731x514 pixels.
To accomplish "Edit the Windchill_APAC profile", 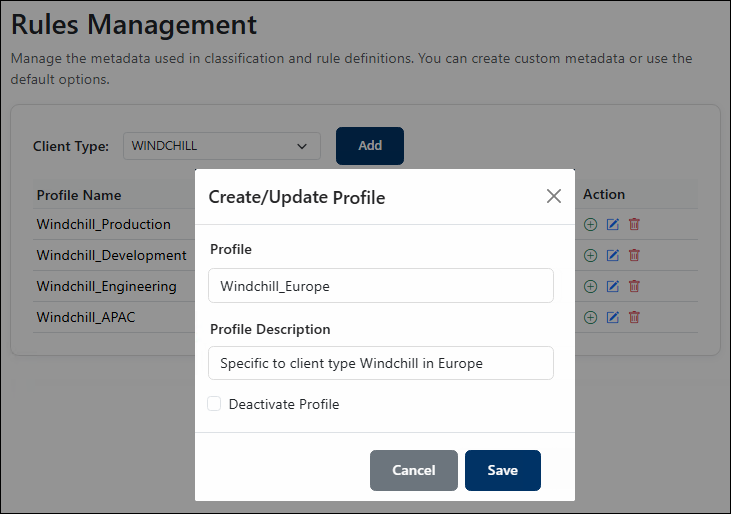I will [x=613, y=317].
